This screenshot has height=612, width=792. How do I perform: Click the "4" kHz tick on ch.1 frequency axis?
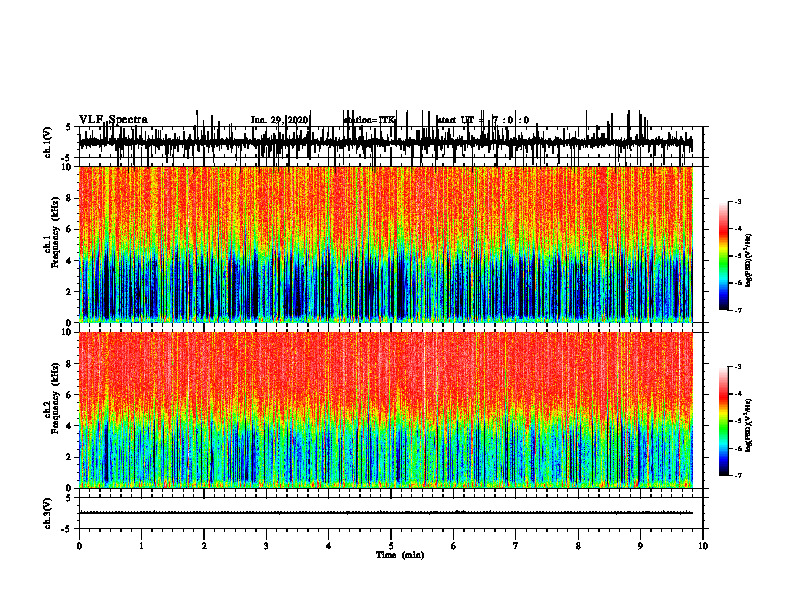click(70, 261)
